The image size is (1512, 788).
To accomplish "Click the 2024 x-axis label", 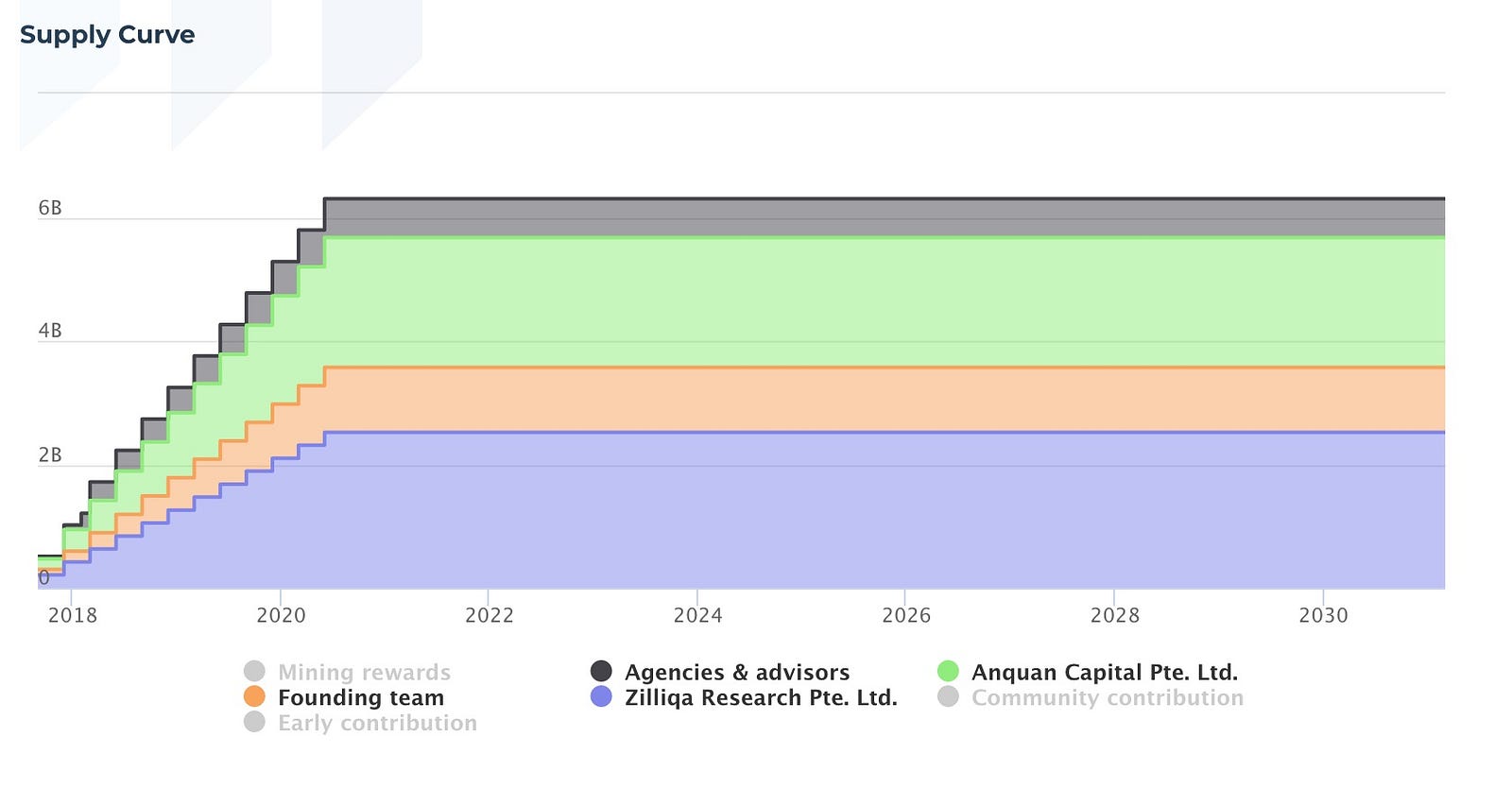I will click(697, 615).
